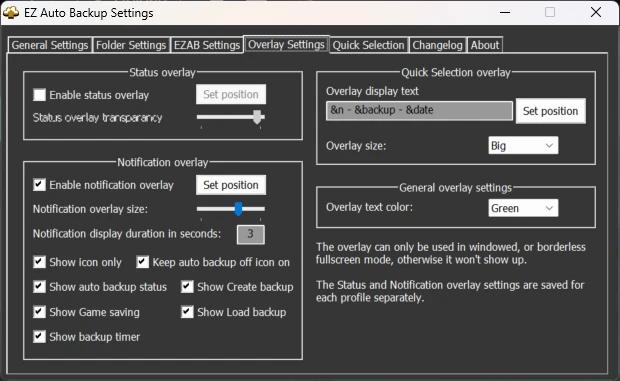Close the EZ Auto Backup Settings window
Image resolution: width=620 pixels, height=381 pixels.
(x=596, y=12)
